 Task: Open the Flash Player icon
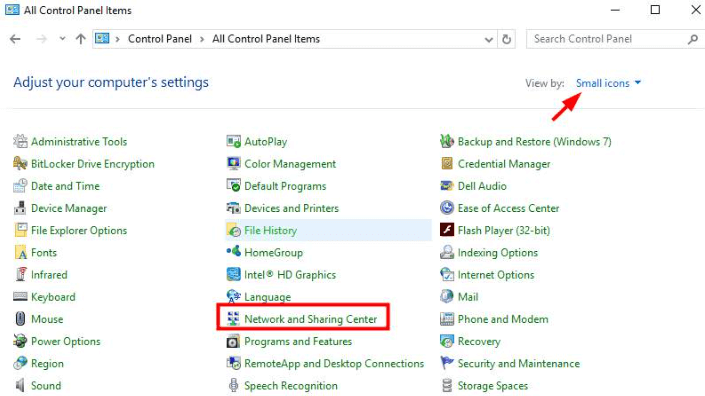point(446,230)
